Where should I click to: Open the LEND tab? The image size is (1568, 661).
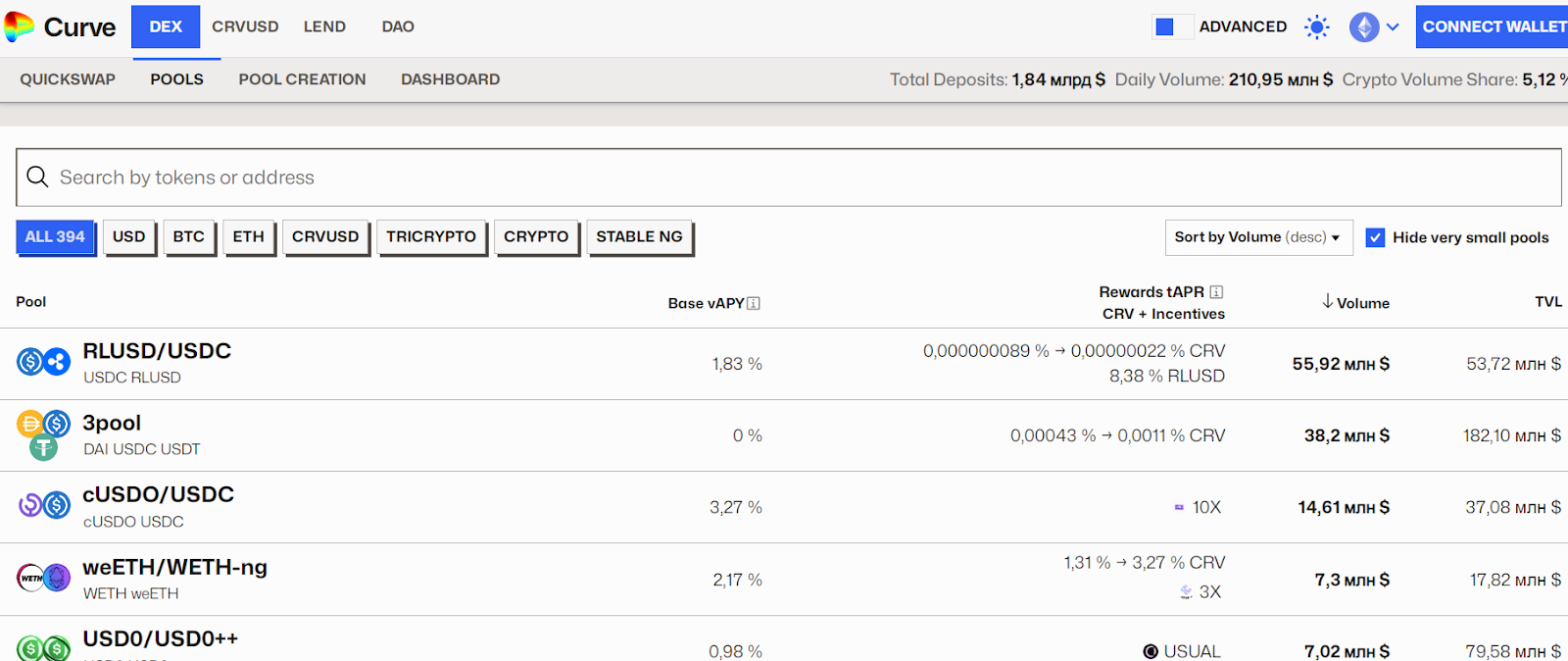click(324, 26)
